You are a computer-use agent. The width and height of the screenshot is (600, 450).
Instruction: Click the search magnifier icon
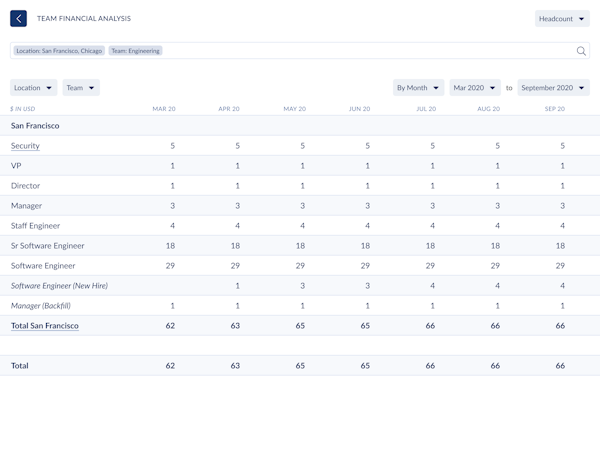[581, 51]
